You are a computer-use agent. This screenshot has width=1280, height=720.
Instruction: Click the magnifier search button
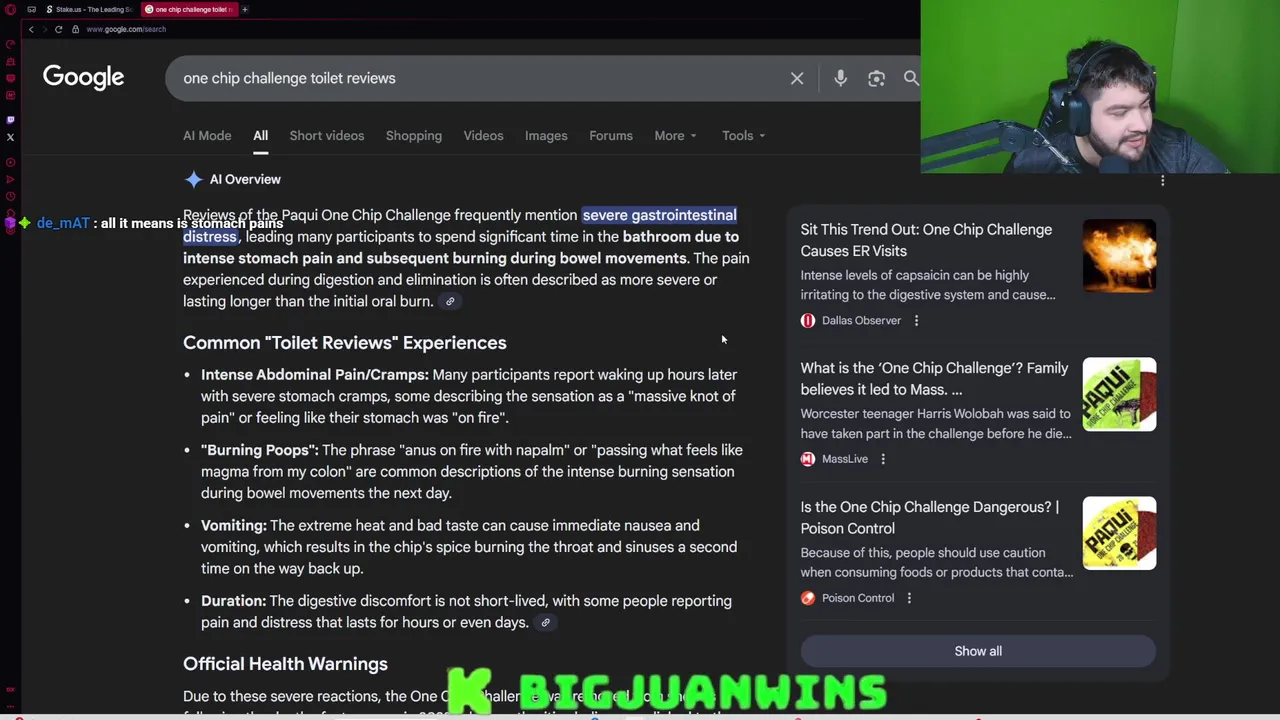click(x=911, y=78)
